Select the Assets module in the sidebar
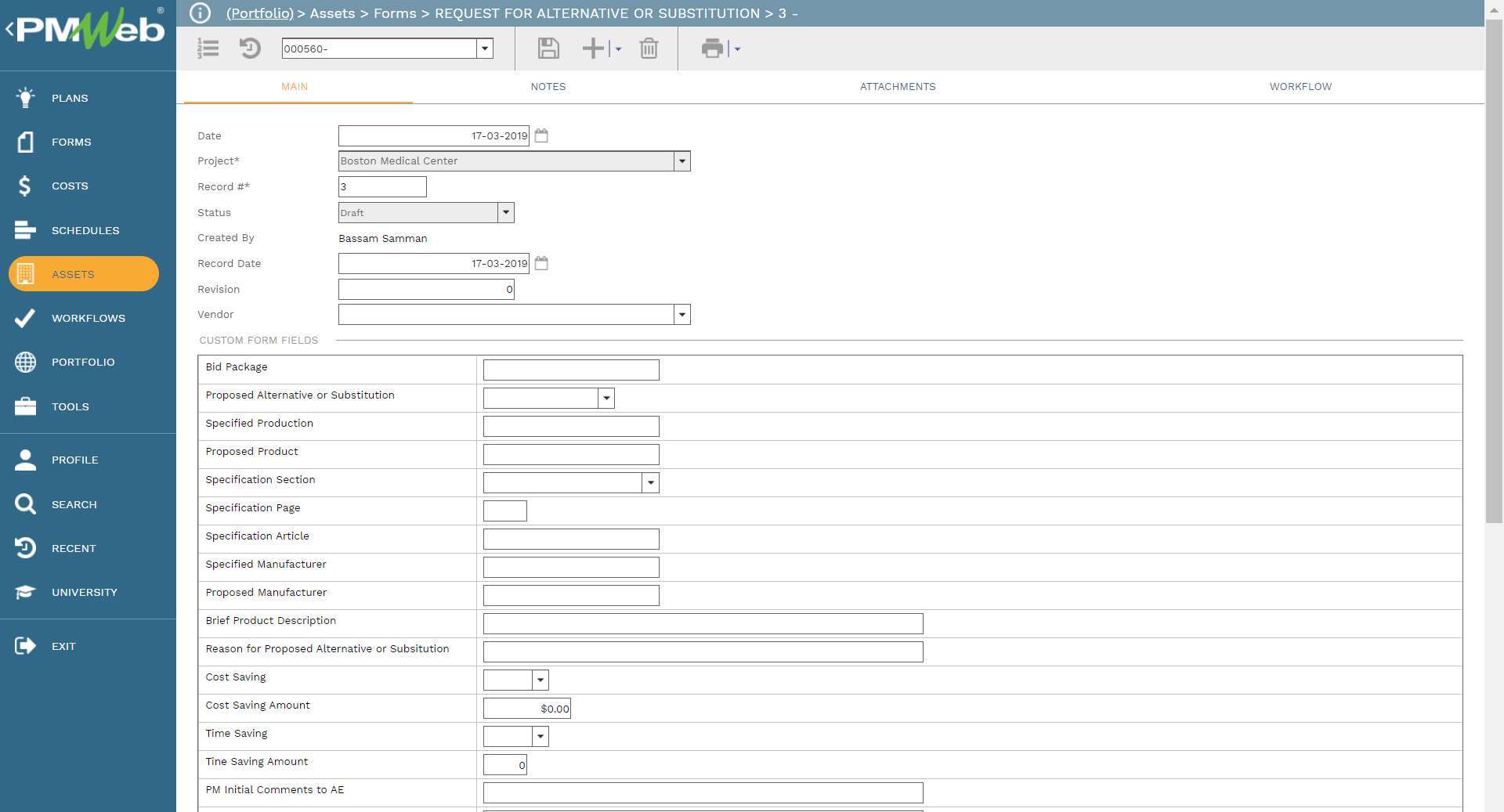This screenshot has width=1504, height=812. [x=84, y=274]
